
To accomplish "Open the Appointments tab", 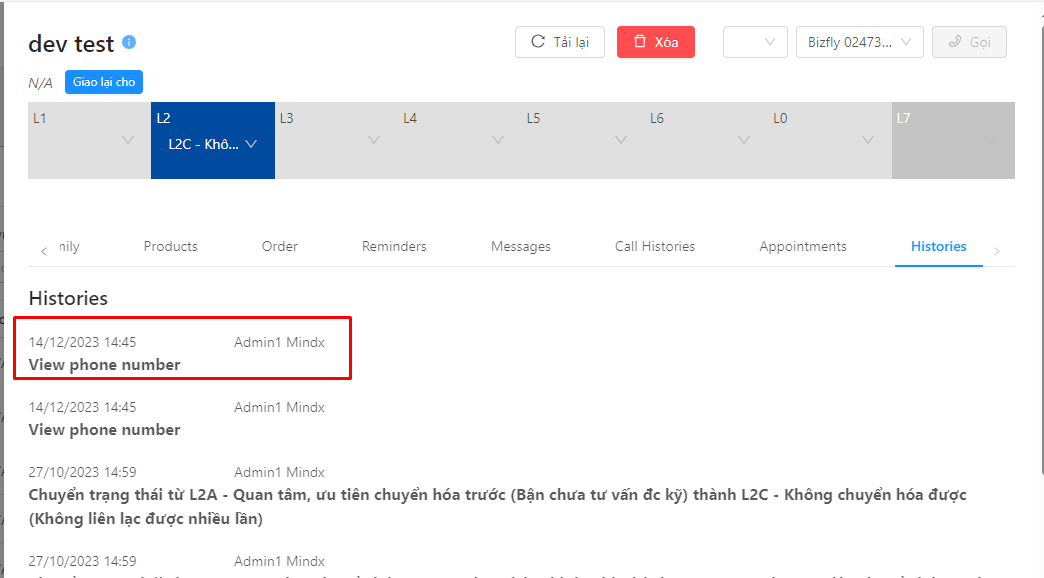I will [803, 246].
